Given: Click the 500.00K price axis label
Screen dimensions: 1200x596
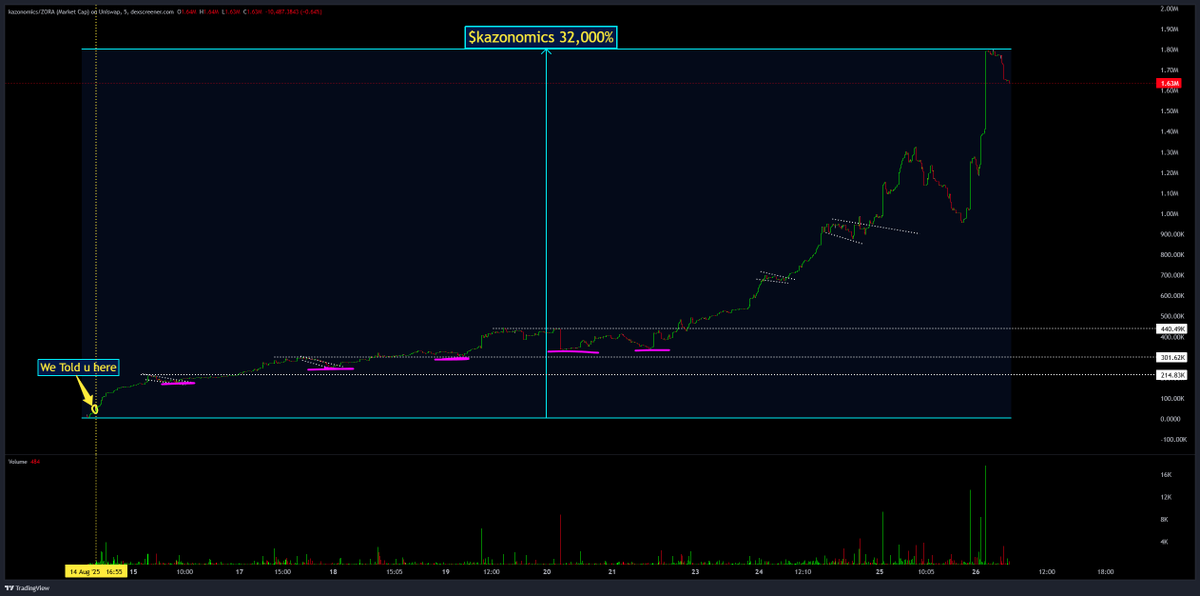Looking at the screenshot, I should tap(1172, 316).
